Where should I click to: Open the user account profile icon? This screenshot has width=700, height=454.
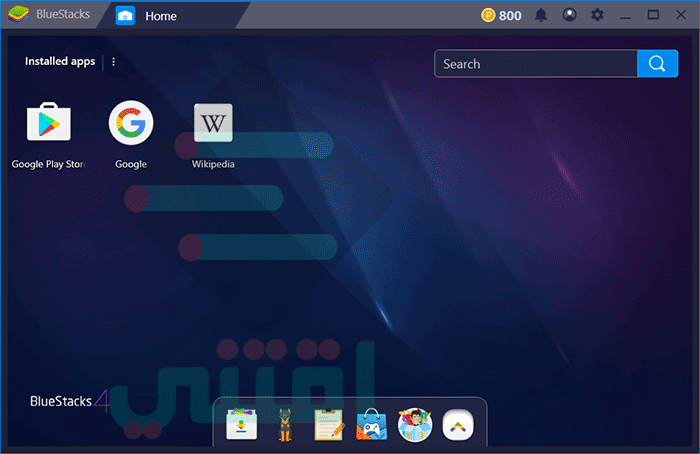(x=569, y=15)
